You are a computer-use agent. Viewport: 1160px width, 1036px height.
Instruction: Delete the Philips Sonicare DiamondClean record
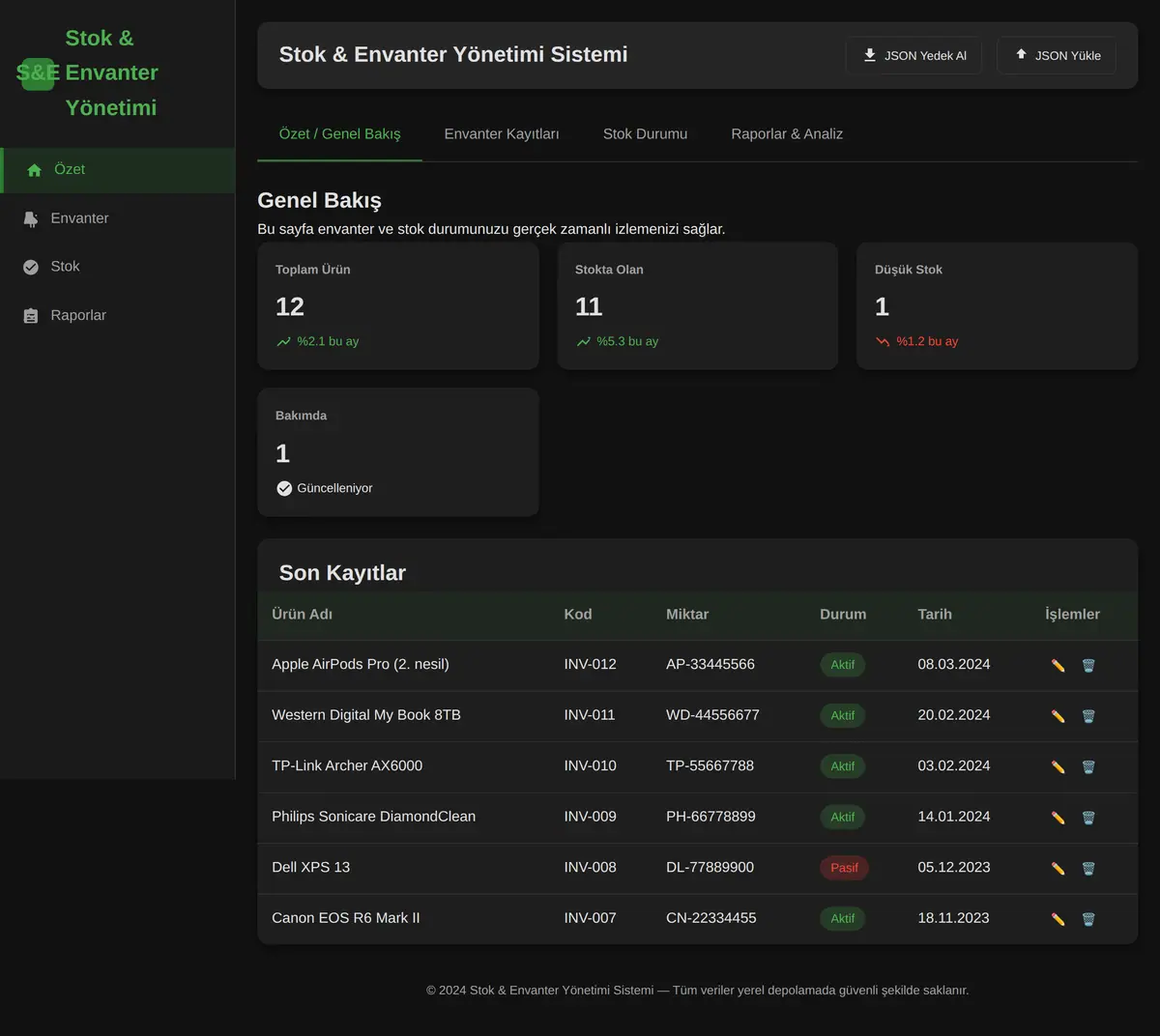click(x=1088, y=818)
